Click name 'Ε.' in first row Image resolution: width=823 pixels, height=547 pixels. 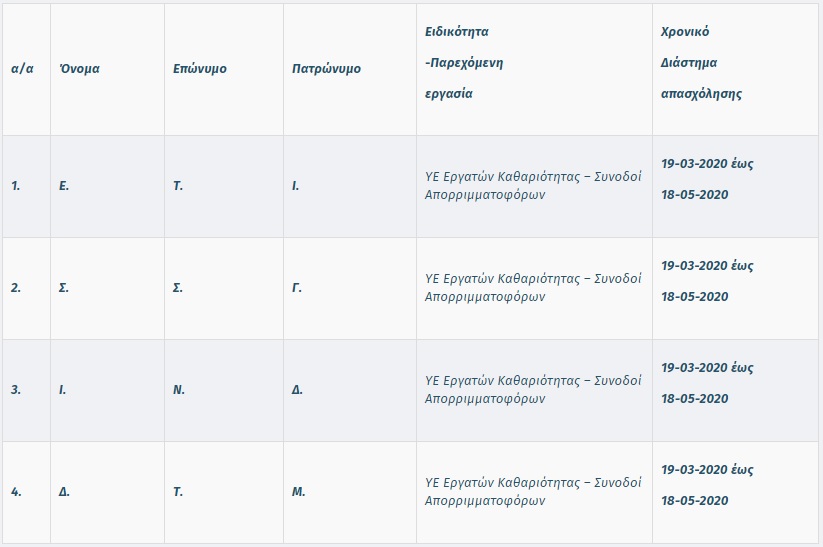(x=64, y=186)
